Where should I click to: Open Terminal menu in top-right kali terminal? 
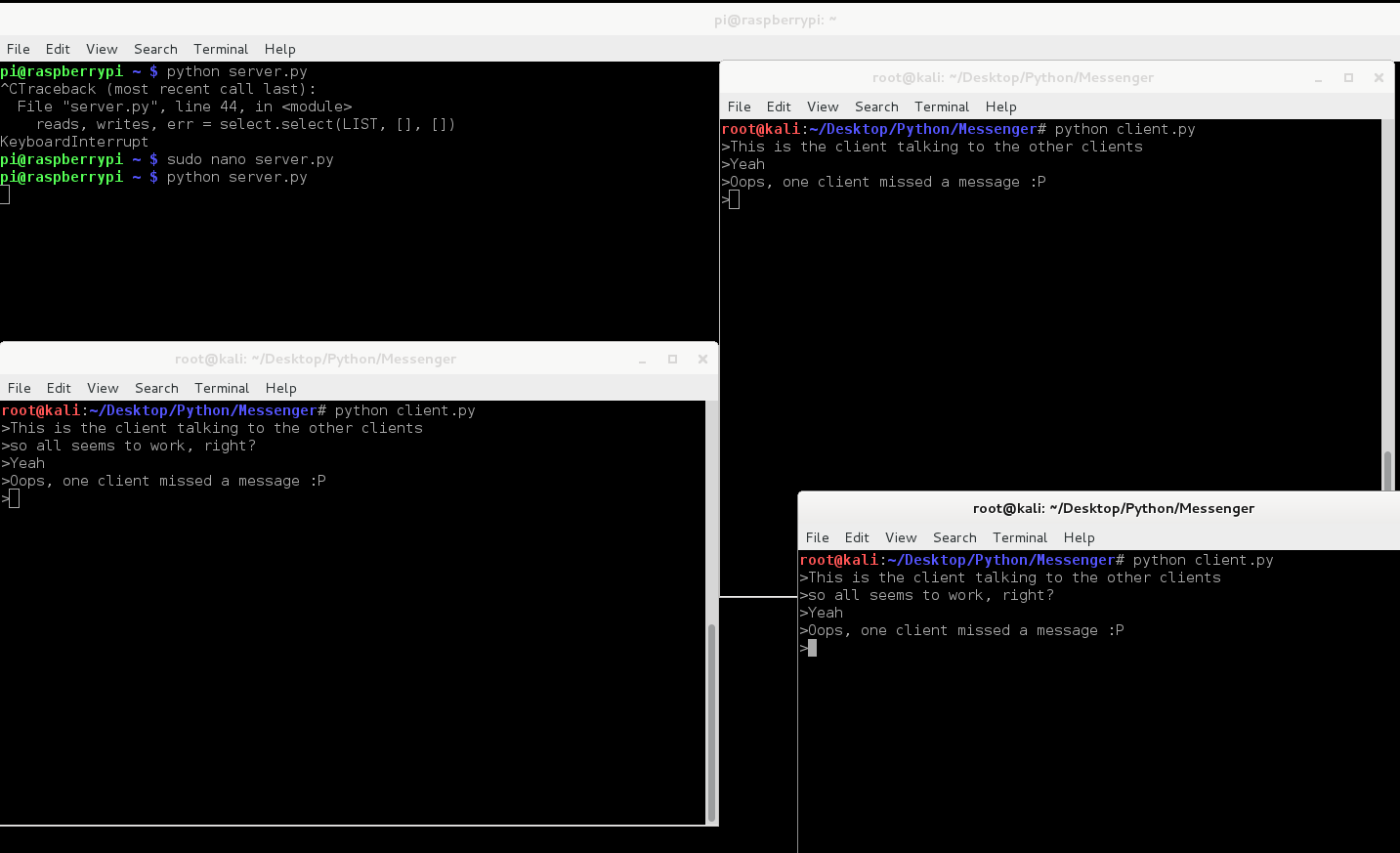tap(942, 107)
